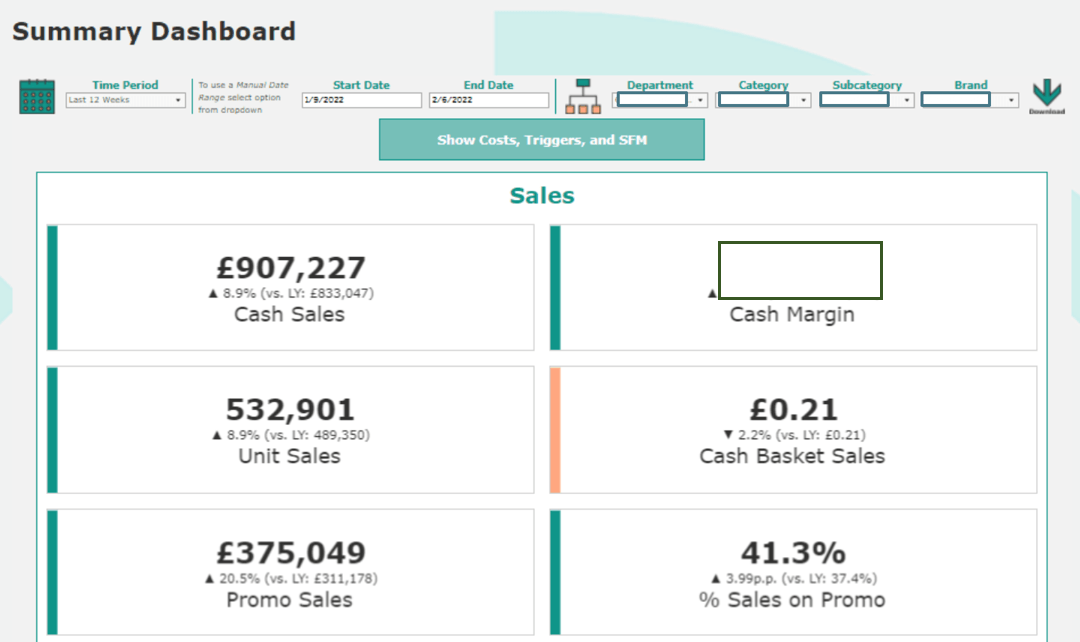Image resolution: width=1080 pixels, height=642 pixels.
Task: Select the Cash Sales £907,227 value
Action: pos(291,268)
